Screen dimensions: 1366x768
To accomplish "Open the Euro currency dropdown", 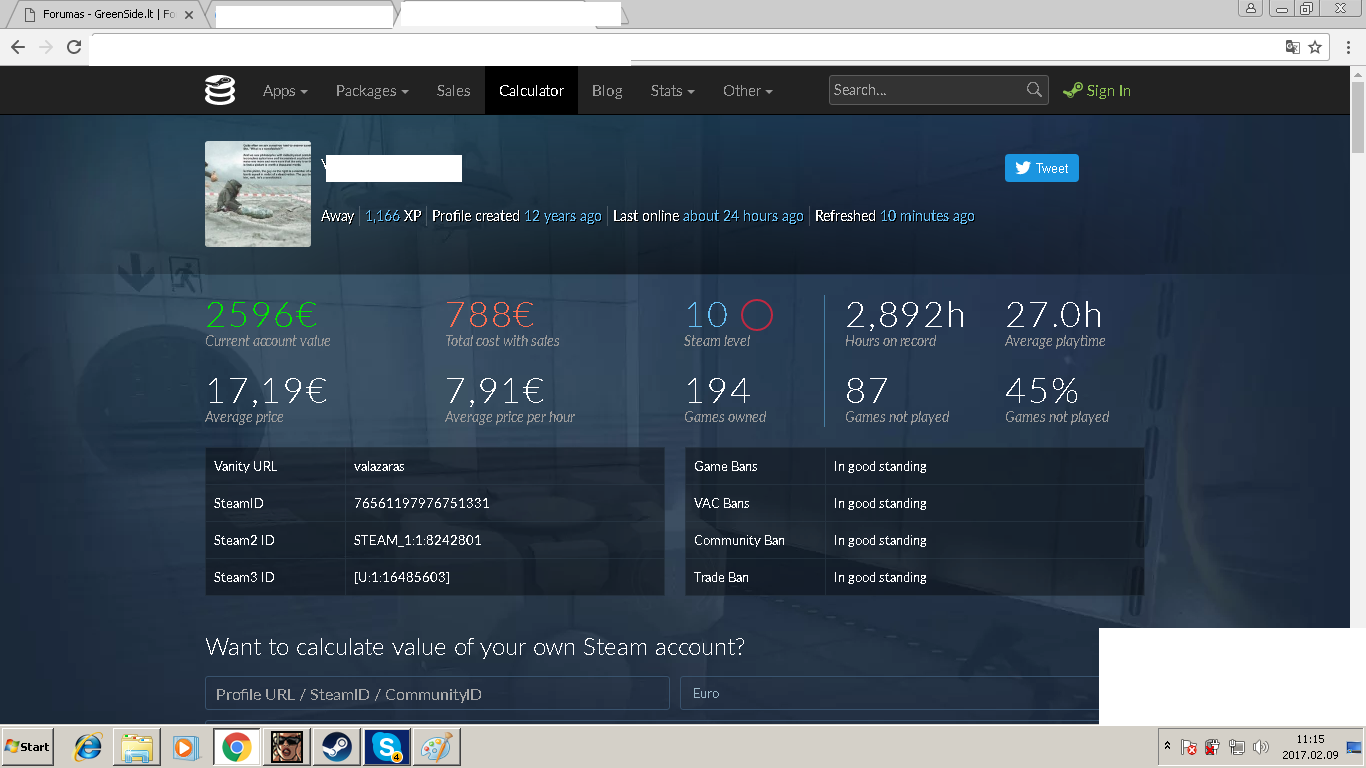I will 888,693.
